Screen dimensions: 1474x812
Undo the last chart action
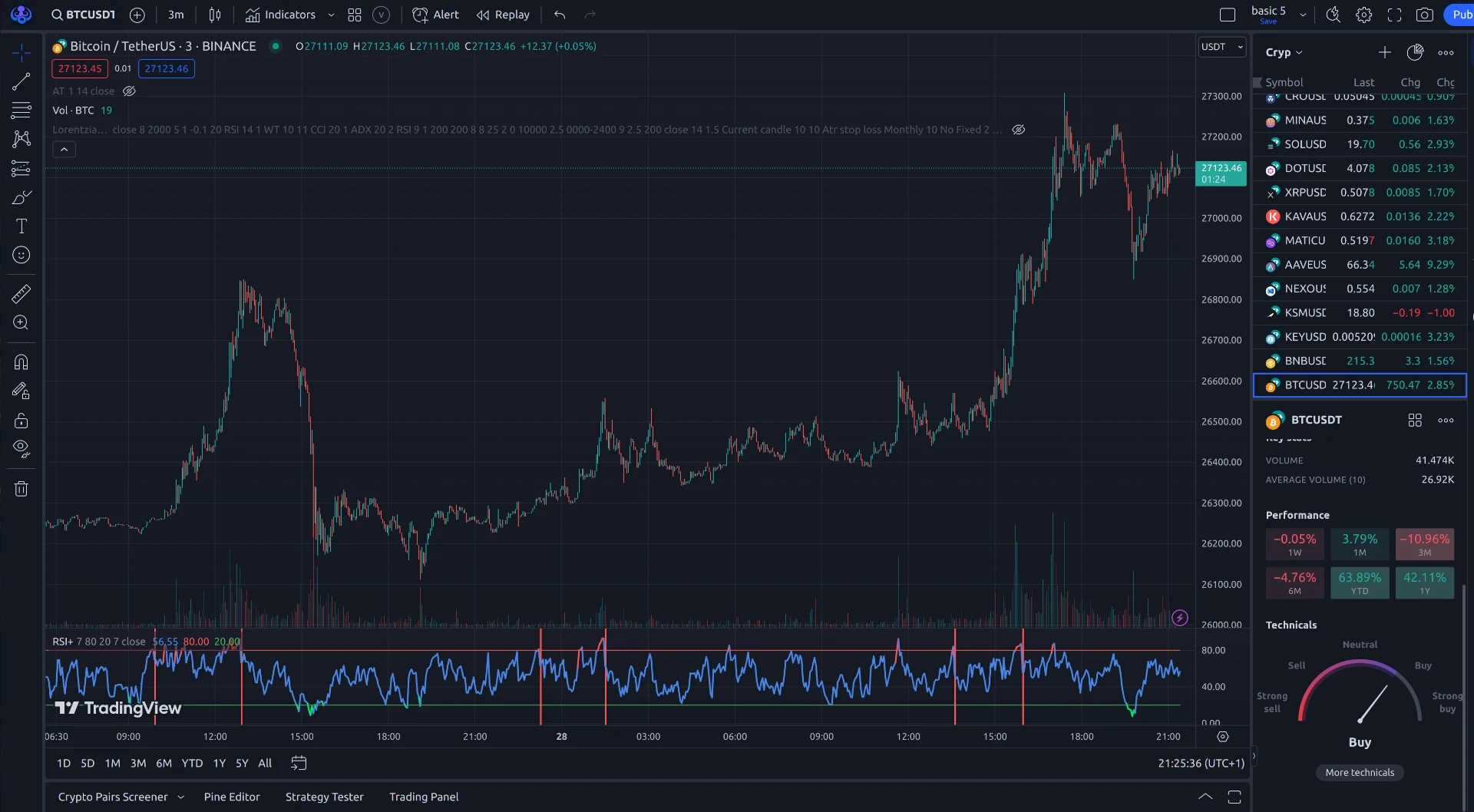click(560, 15)
